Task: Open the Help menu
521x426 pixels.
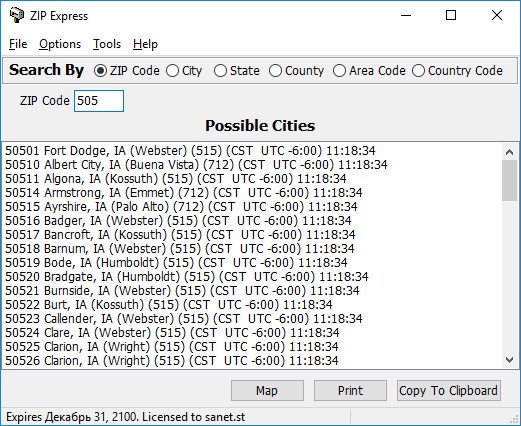Action: 145,44
